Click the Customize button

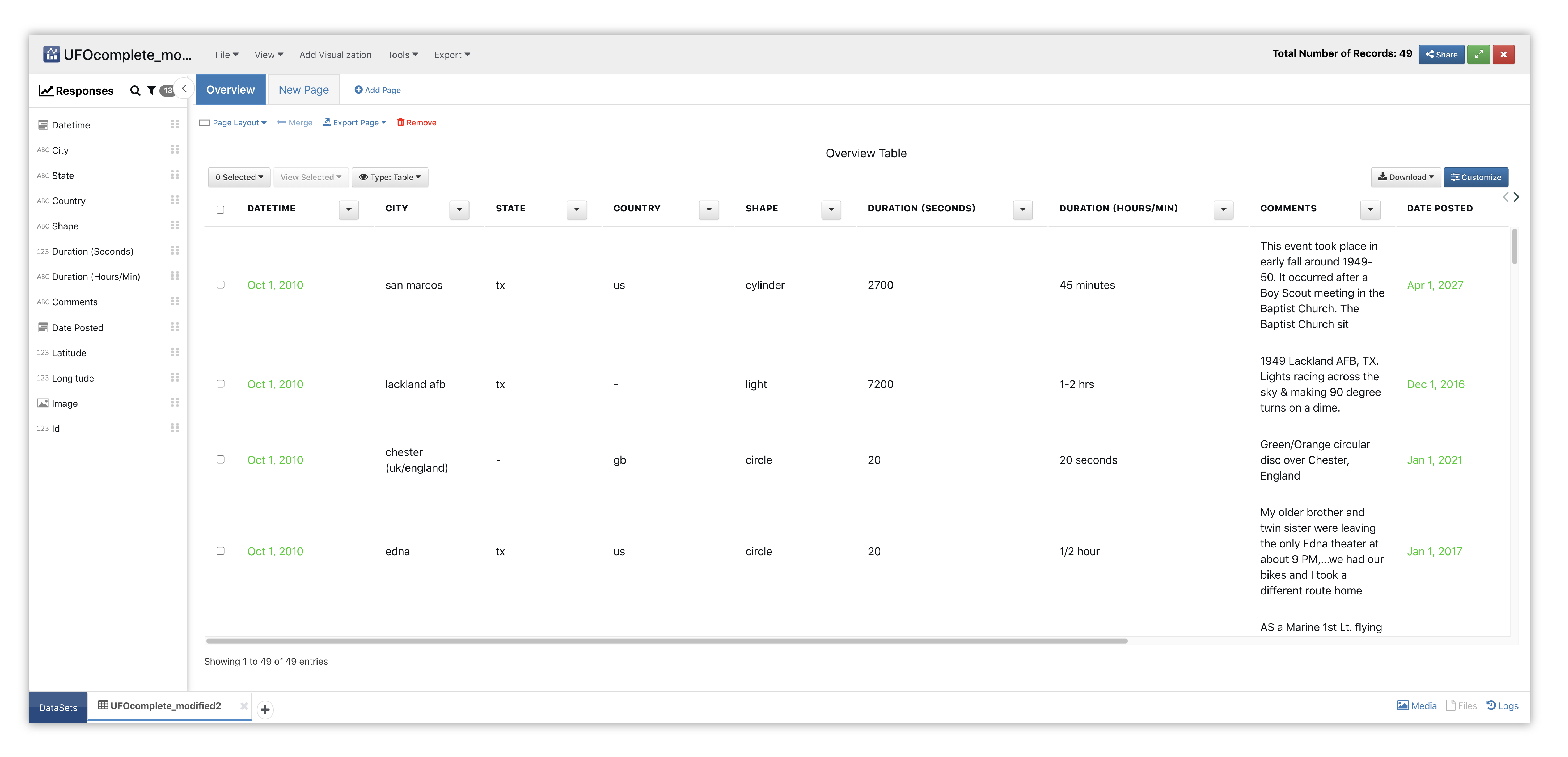click(1476, 177)
